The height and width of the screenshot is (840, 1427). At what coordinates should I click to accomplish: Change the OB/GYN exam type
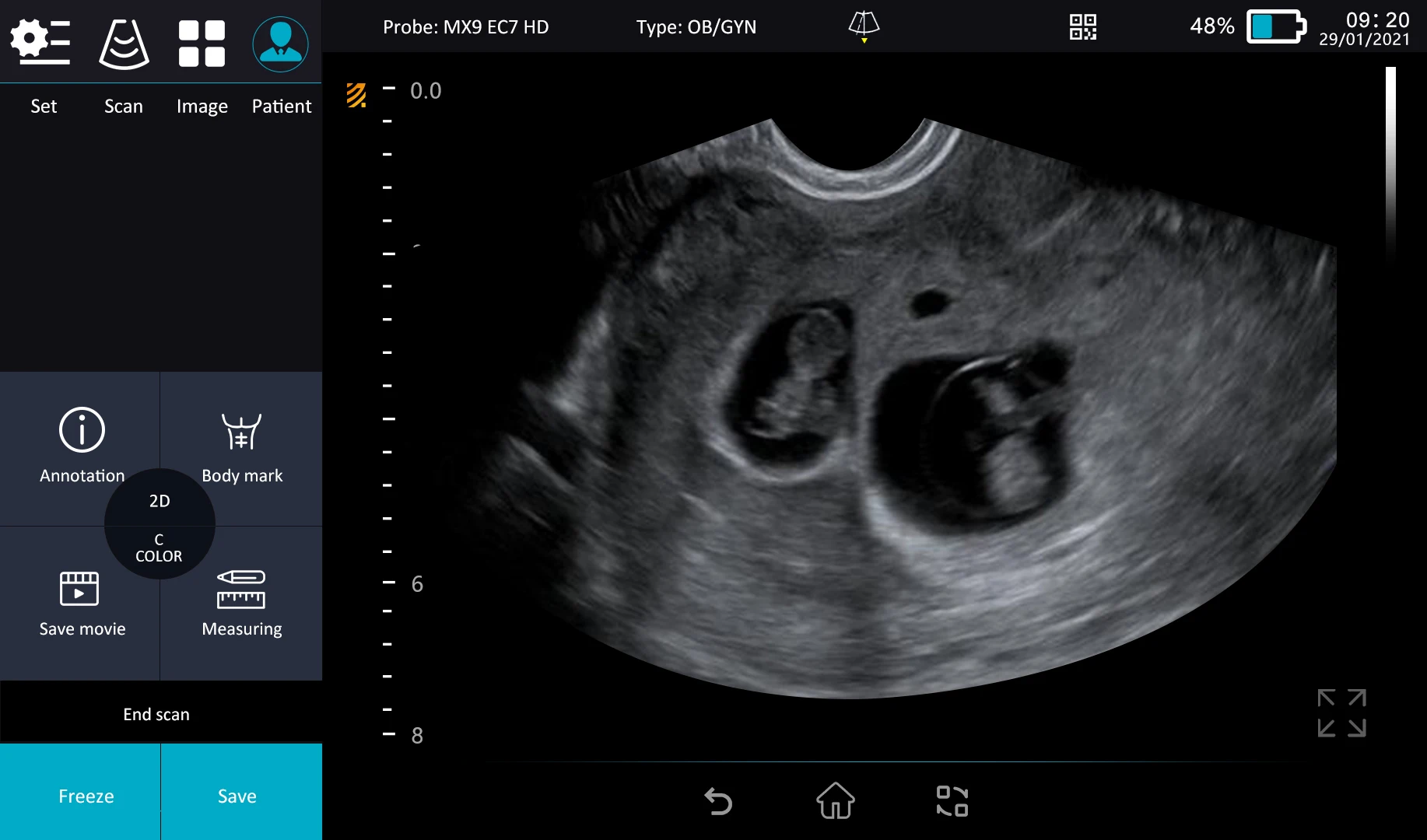696,26
